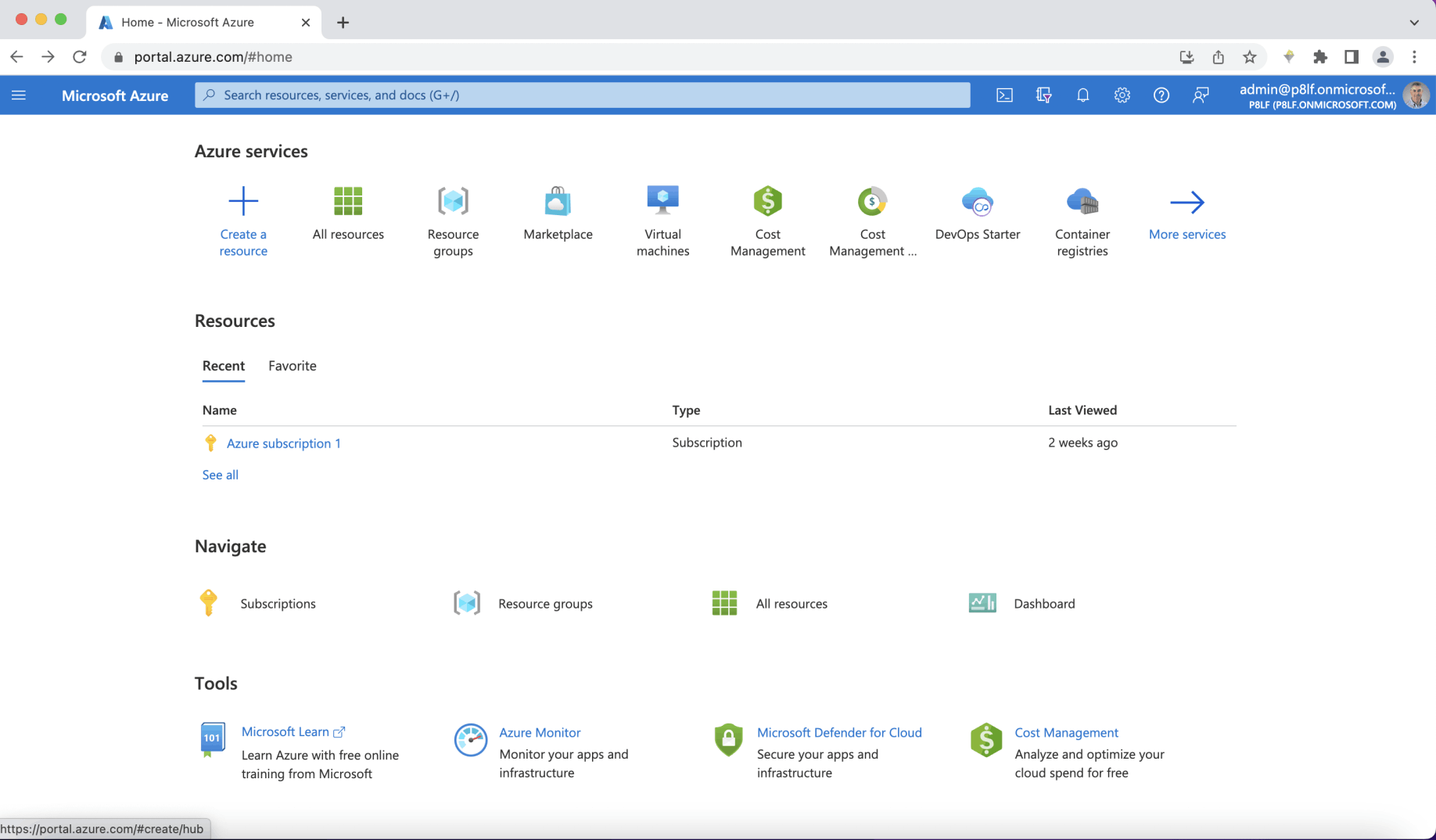The width and height of the screenshot is (1436, 840).
Task: Open the Cloud Shell icon
Action: [x=1004, y=95]
